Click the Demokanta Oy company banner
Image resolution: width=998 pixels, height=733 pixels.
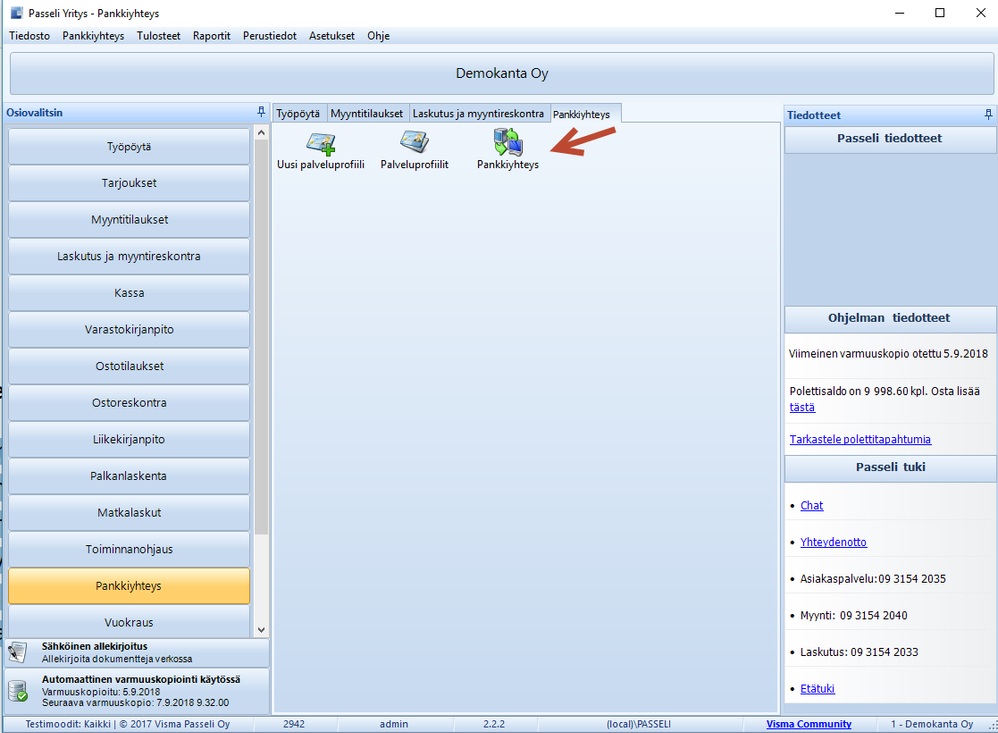point(502,73)
